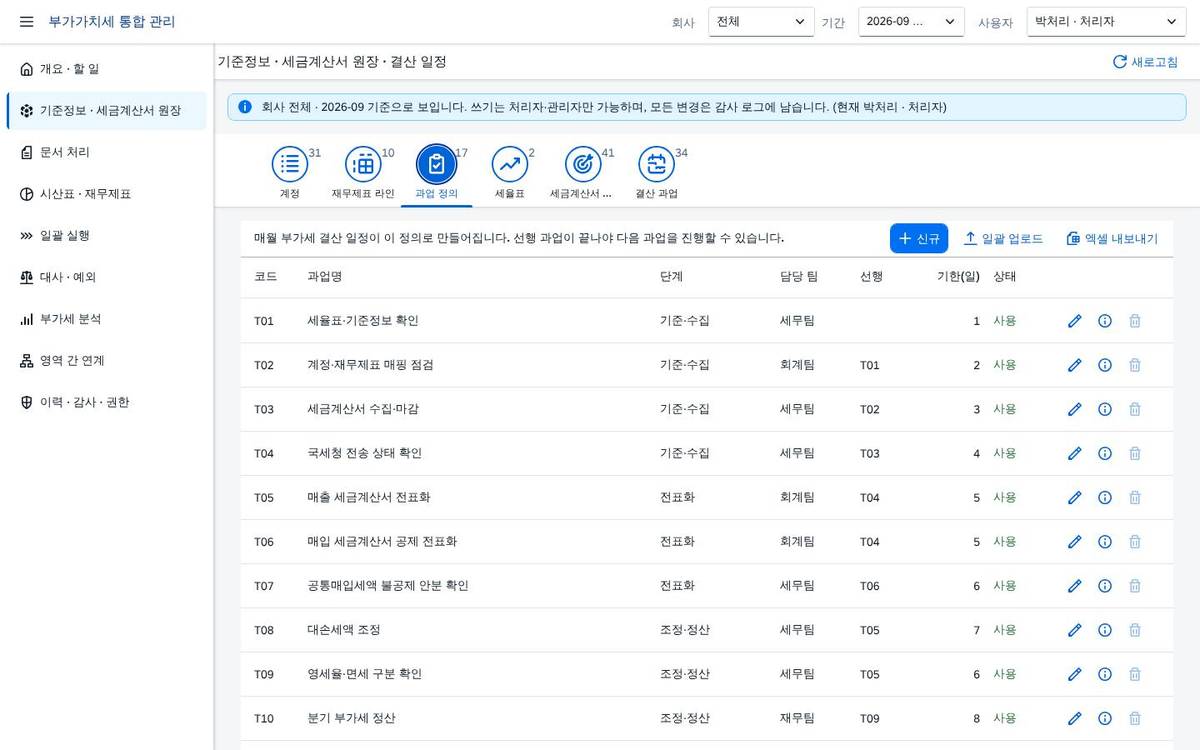Edit row T03 with pencil icon
The height and width of the screenshot is (750, 1200).
(x=1075, y=409)
